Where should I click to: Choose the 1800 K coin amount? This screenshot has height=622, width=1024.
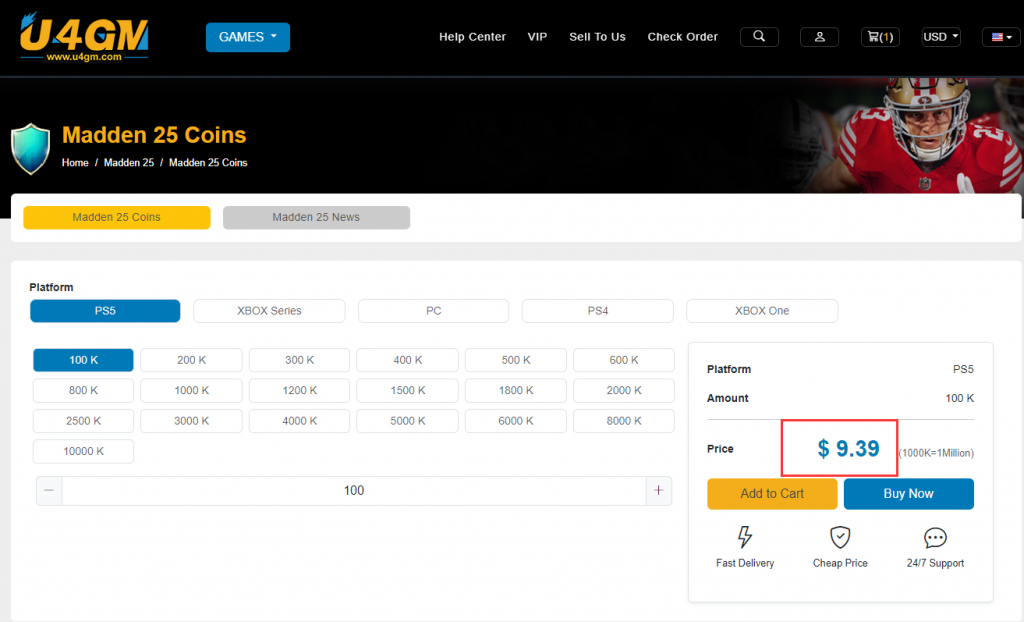[515, 391]
